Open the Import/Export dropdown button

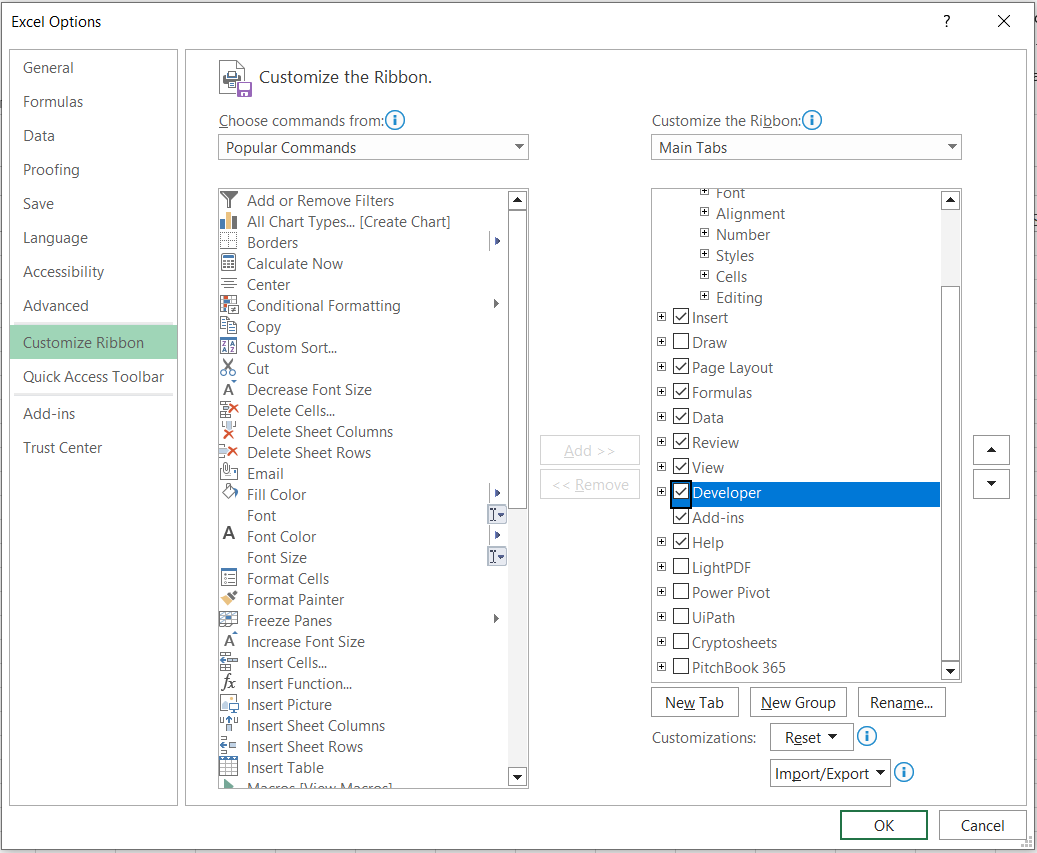830,773
